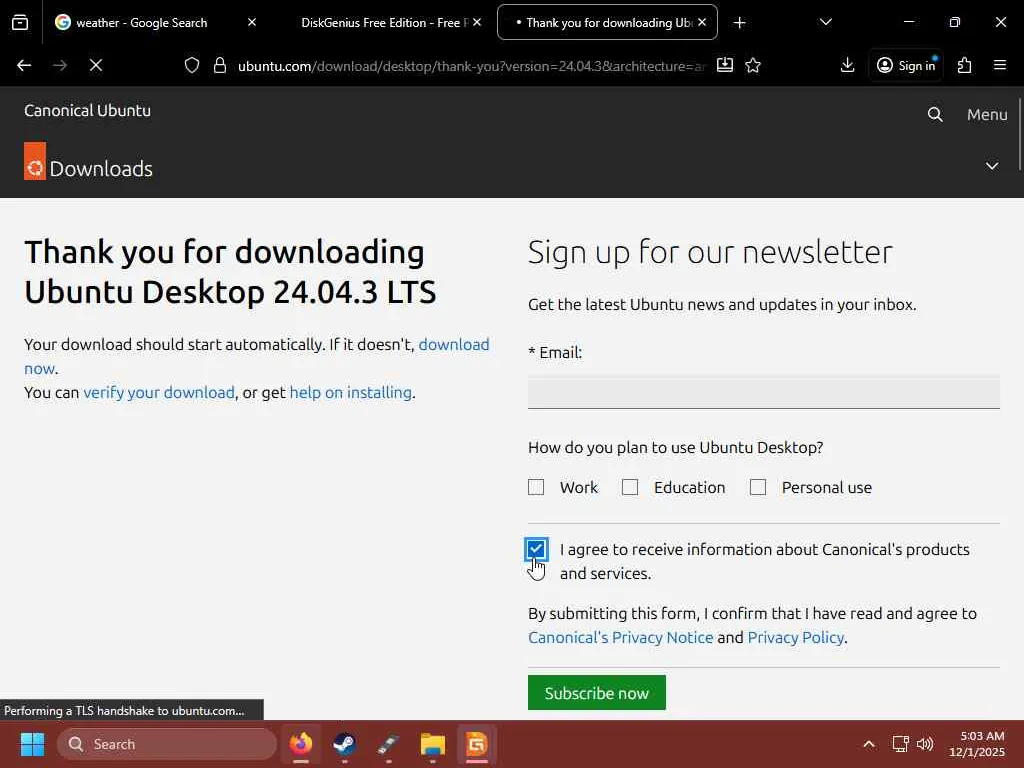
Task: Open the volume speaker tray icon
Action: [925, 744]
